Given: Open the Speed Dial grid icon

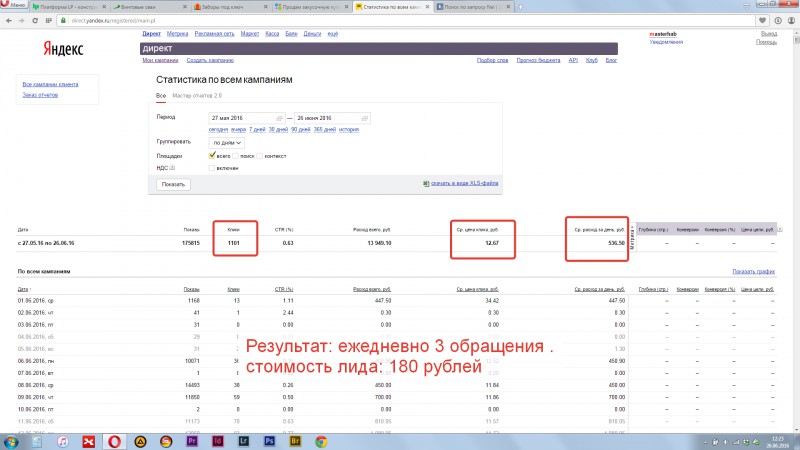Looking at the screenshot, I should pos(48,20).
